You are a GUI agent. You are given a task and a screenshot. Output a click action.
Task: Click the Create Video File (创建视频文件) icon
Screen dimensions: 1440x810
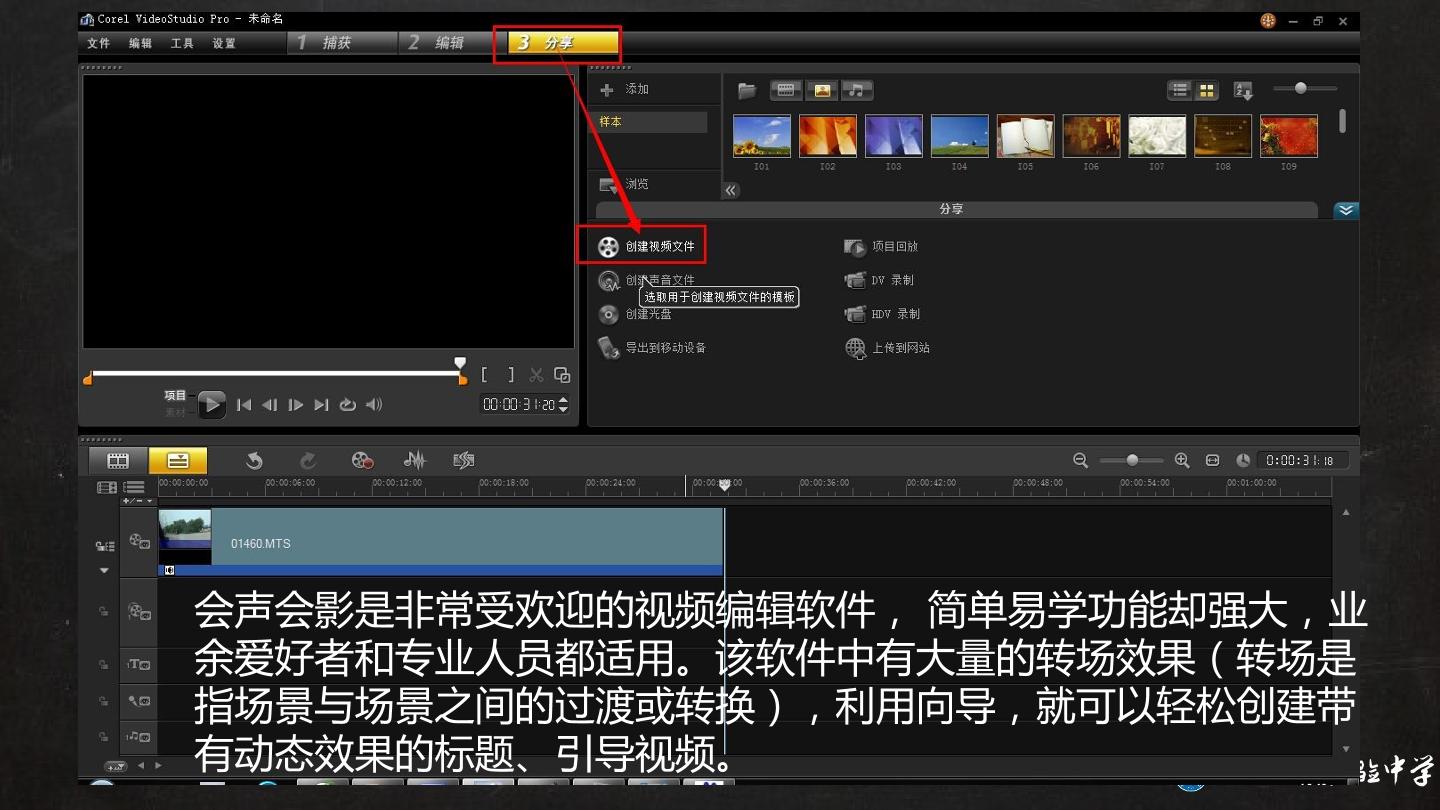(x=608, y=246)
